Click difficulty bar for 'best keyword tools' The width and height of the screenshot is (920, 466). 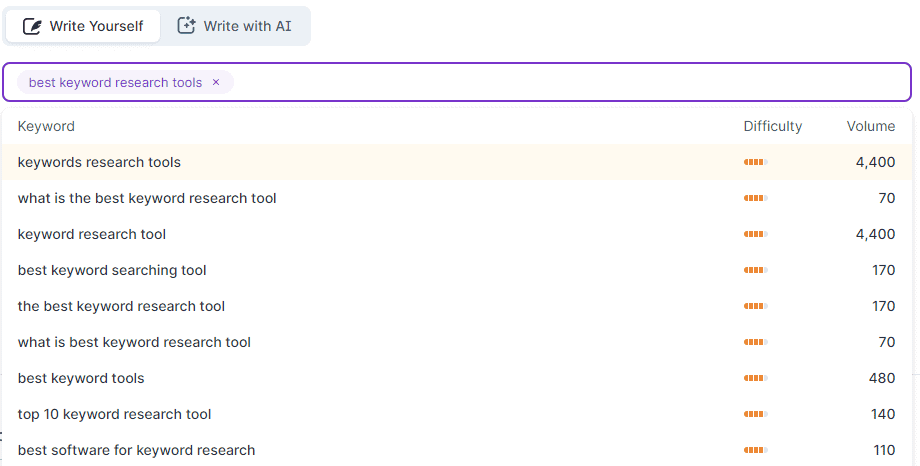[x=755, y=378]
